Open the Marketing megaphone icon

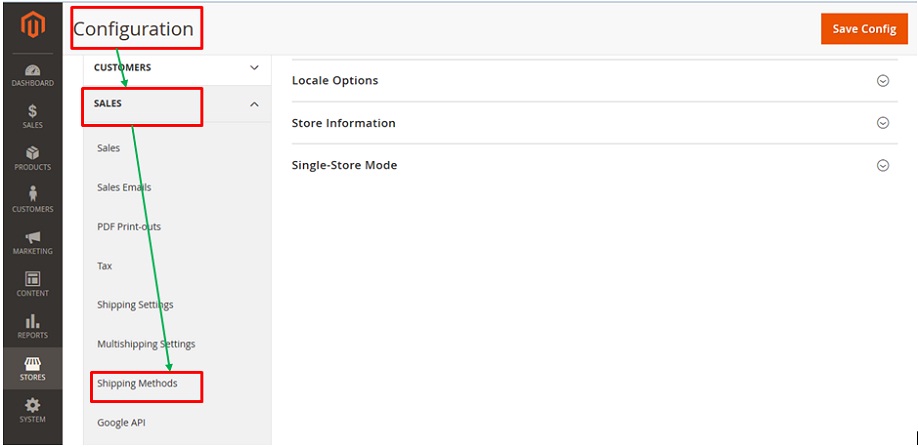[33, 237]
